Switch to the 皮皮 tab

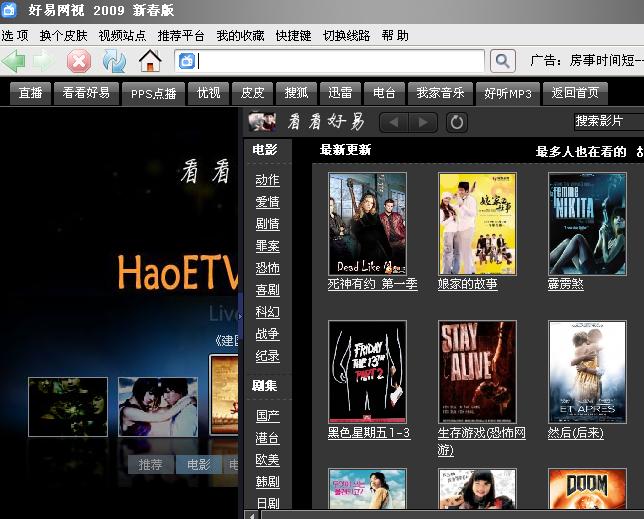click(x=252, y=93)
